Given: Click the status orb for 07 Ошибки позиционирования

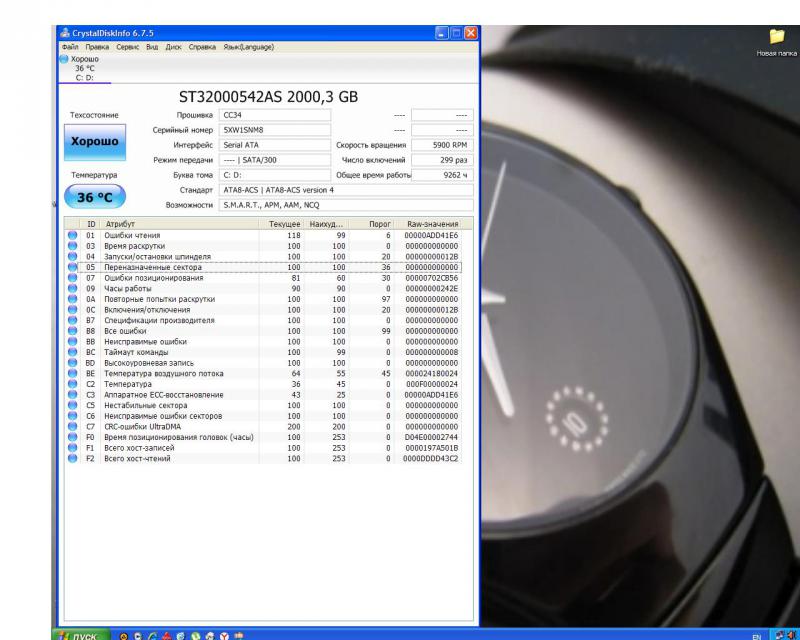Looking at the screenshot, I should point(72,278).
